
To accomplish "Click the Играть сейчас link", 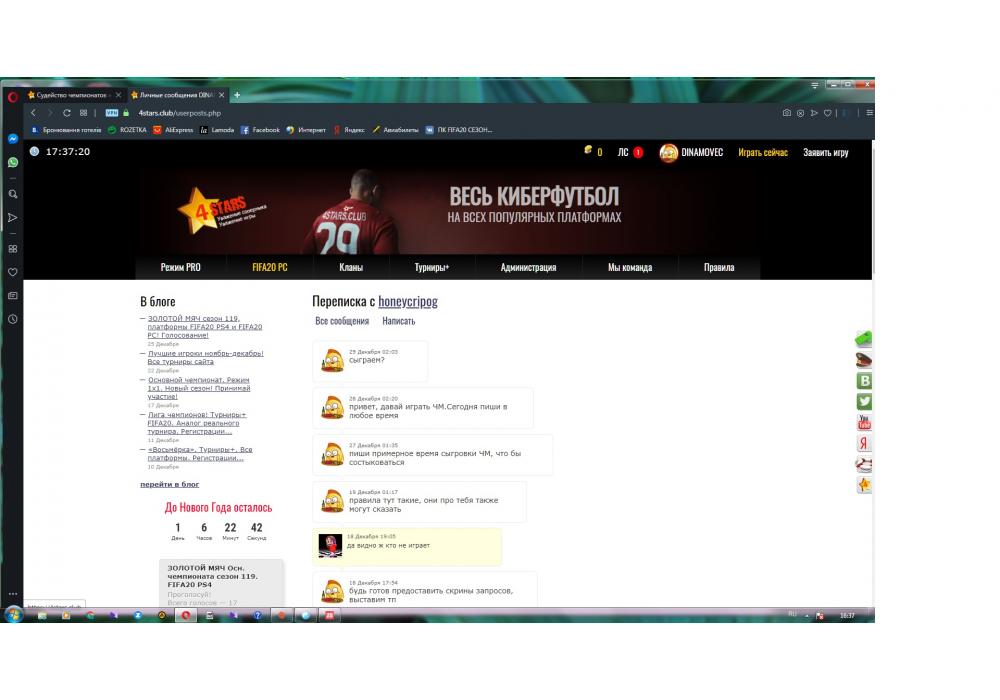I will [762, 152].
